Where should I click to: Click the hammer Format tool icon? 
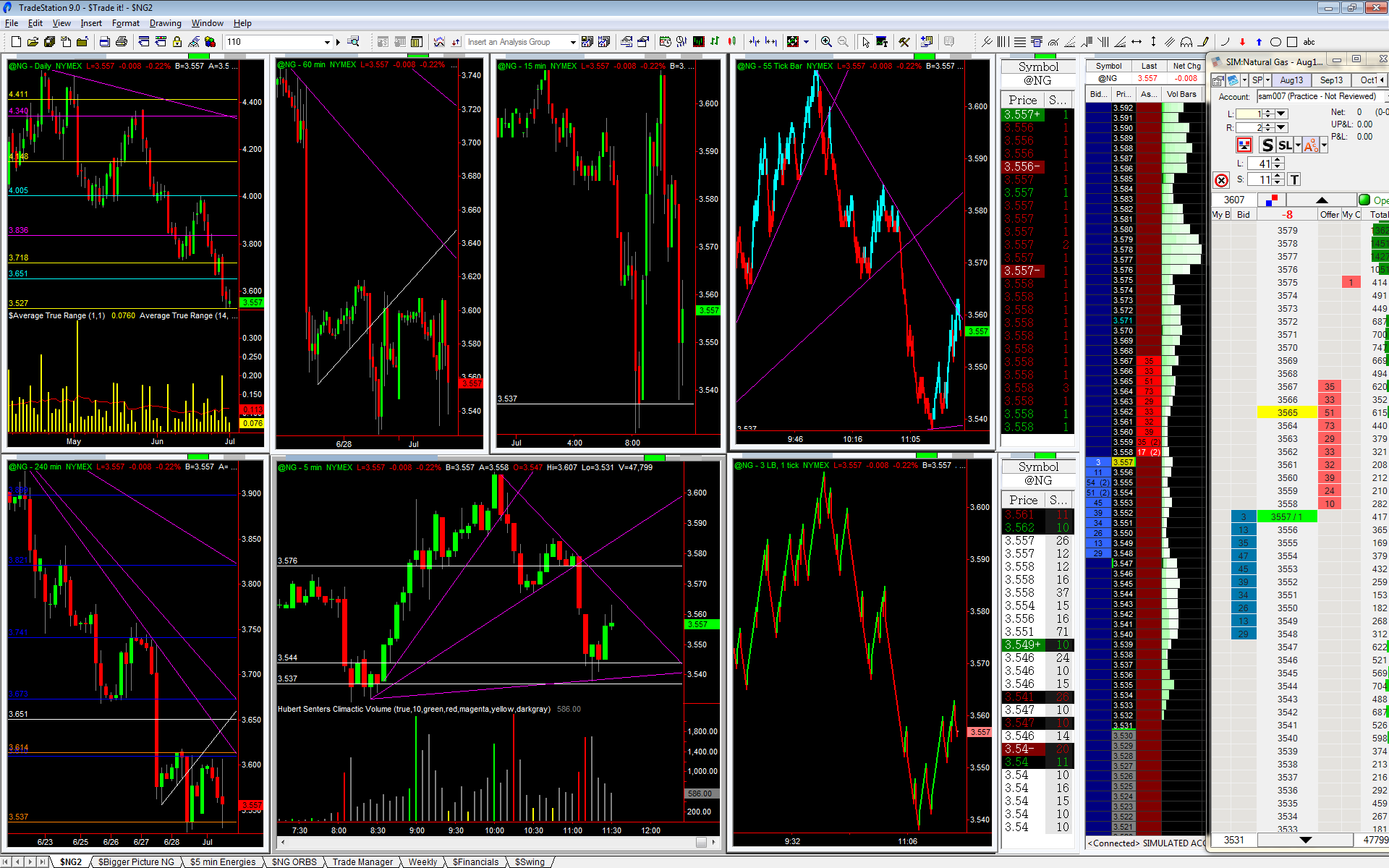point(904,42)
